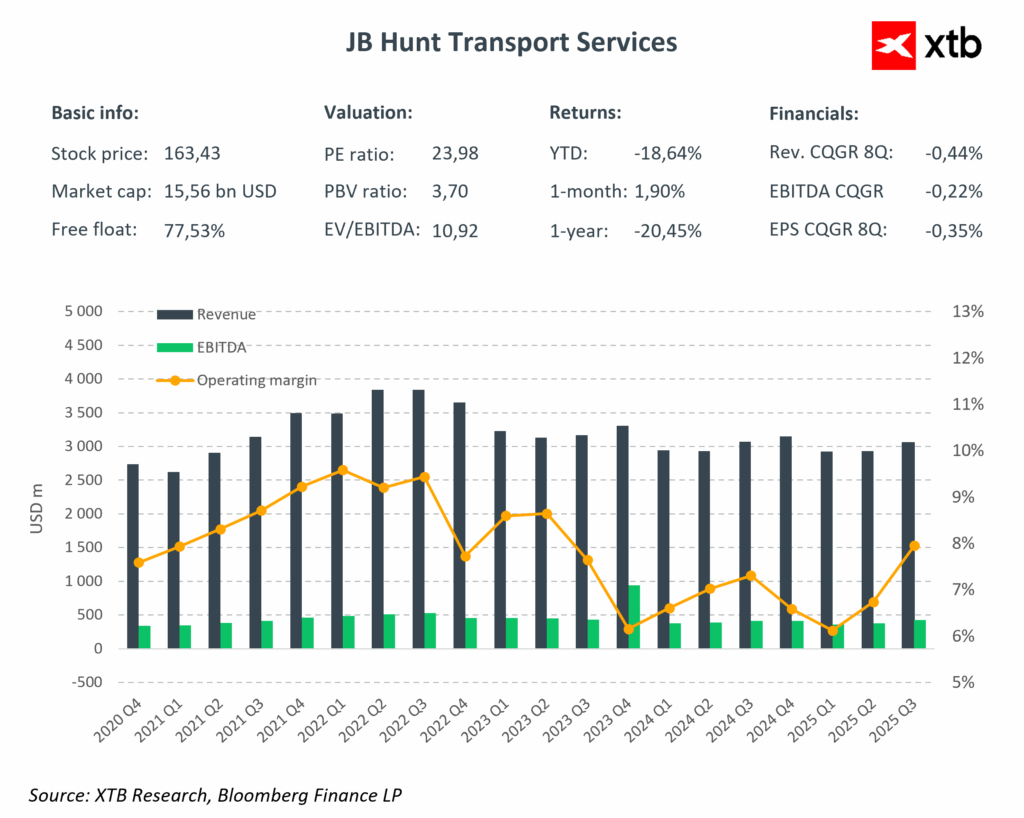Click the Financials heading

pyautogui.click(x=813, y=113)
